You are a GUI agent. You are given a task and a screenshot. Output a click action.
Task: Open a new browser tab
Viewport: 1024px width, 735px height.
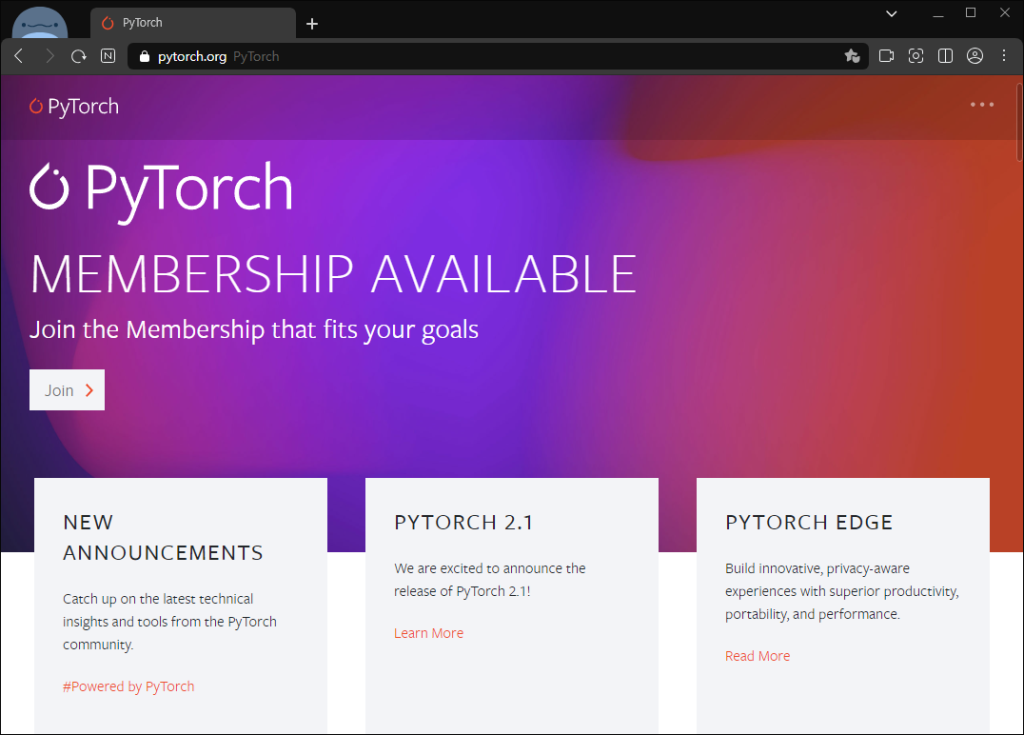point(312,24)
